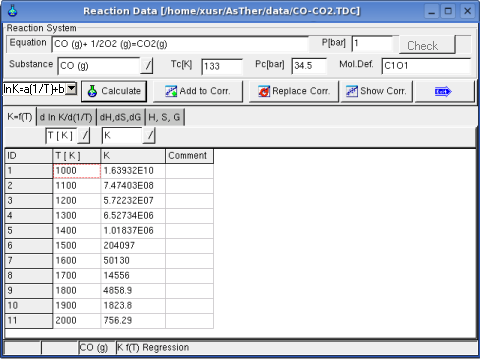481x360 pixels.
Task: Select the cell with temperature 1200
Action: tap(77, 201)
